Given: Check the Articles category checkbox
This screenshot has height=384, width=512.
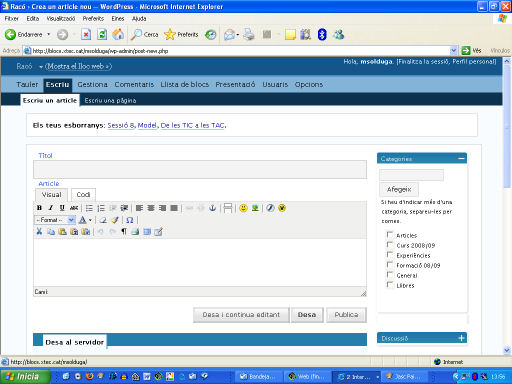Looking at the screenshot, I should 389,234.
